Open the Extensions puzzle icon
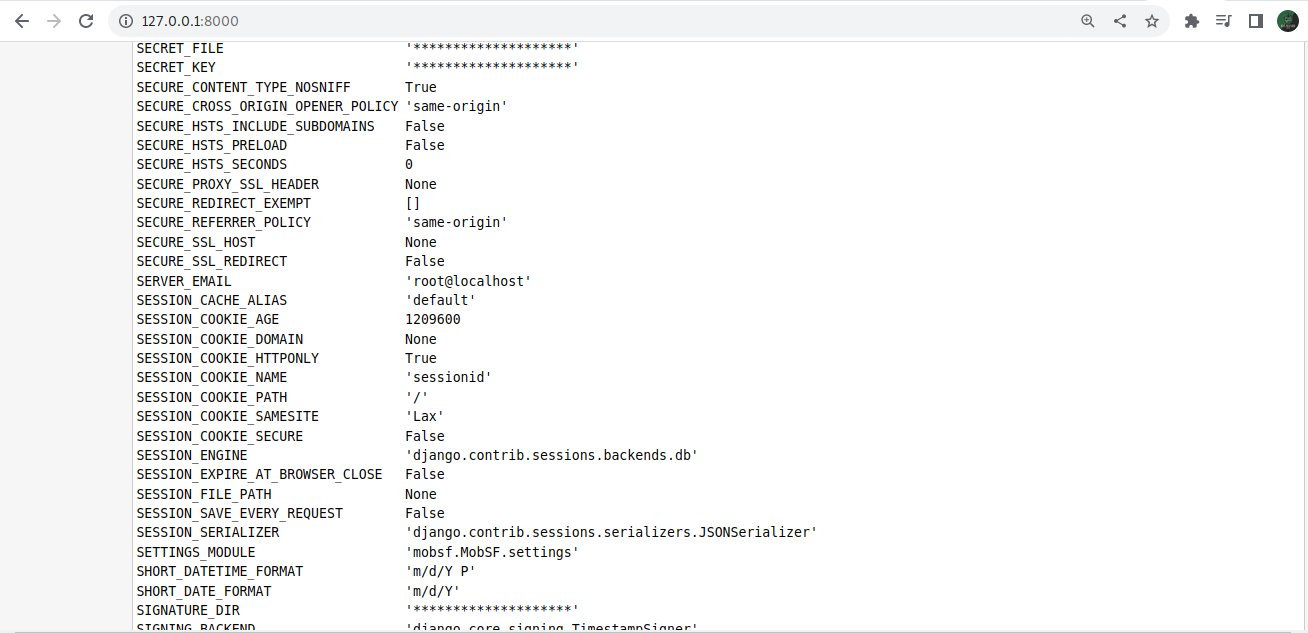Image resolution: width=1308 pixels, height=633 pixels. [x=1191, y=20]
